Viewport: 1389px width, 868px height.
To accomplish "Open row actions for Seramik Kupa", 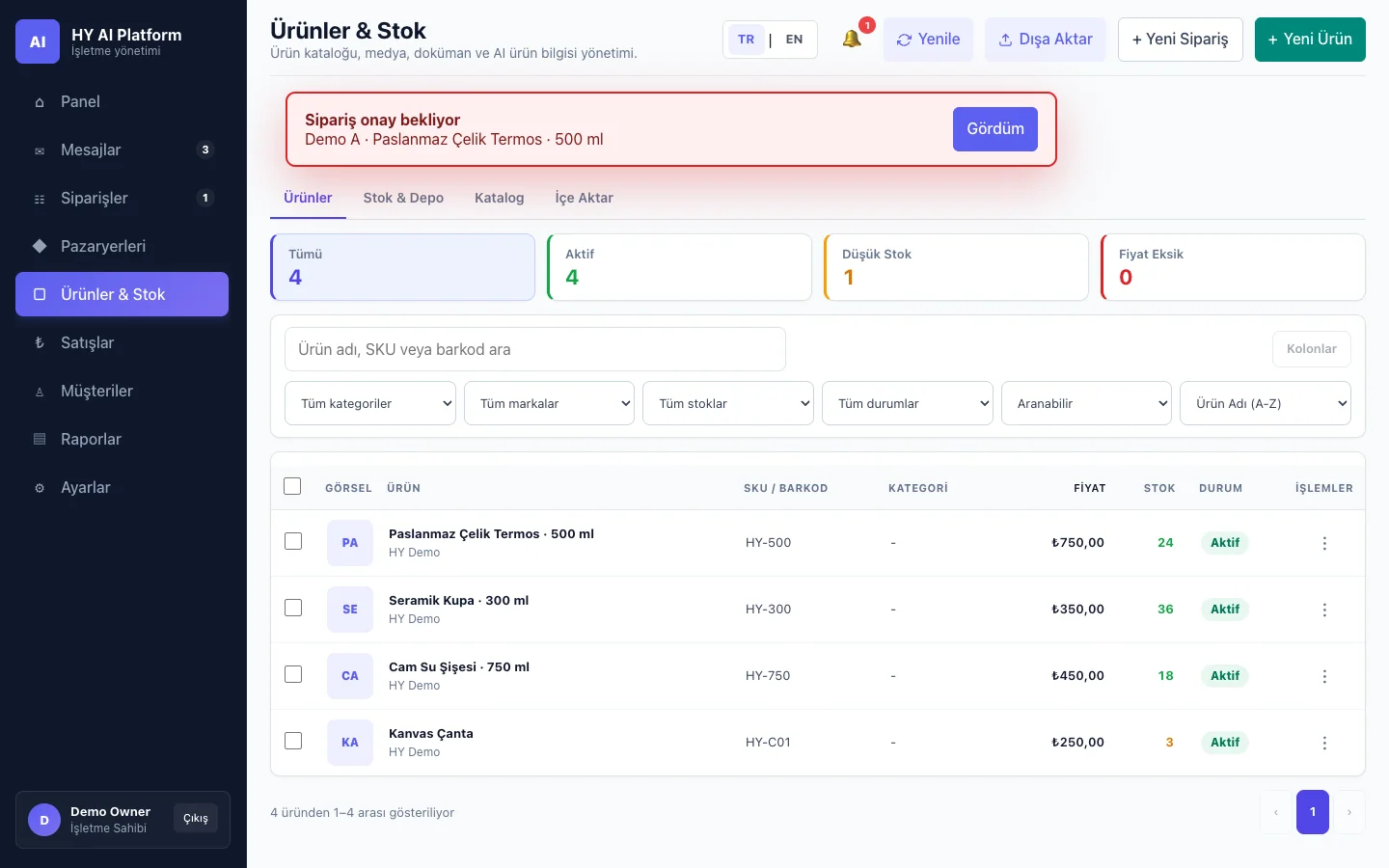I will [1324, 610].
